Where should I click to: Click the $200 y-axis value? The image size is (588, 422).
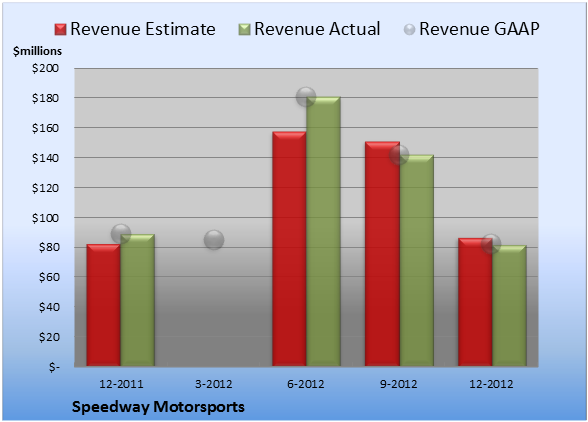coord(45,68)
